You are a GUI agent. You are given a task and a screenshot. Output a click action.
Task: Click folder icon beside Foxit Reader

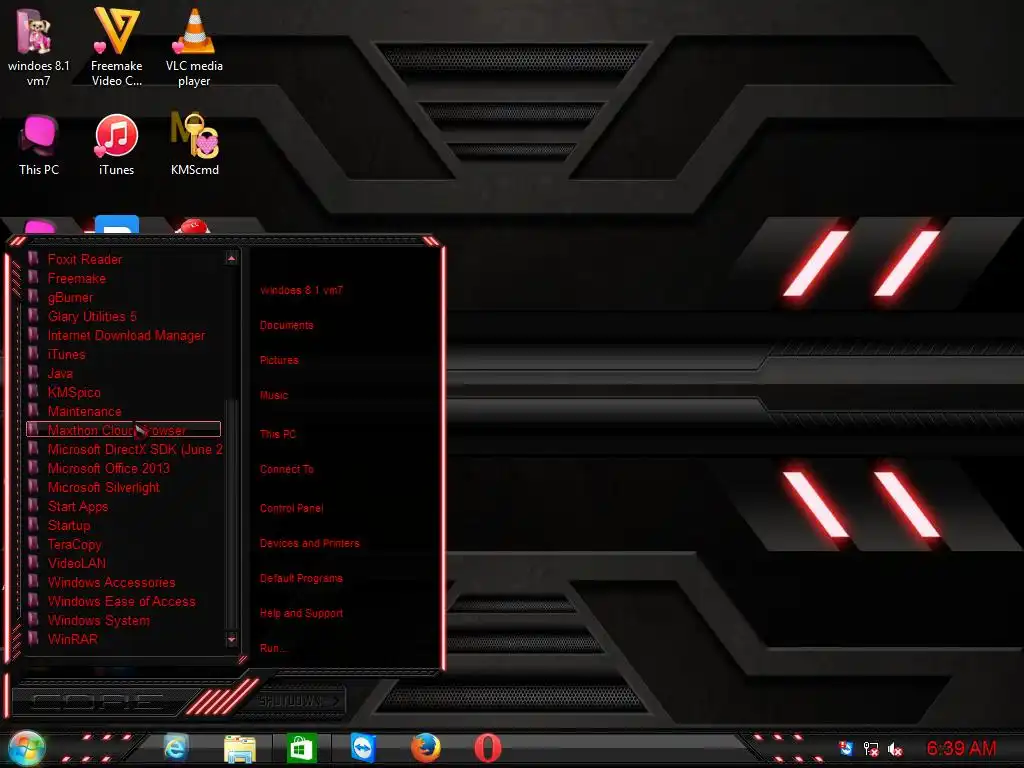click(33, 259)
